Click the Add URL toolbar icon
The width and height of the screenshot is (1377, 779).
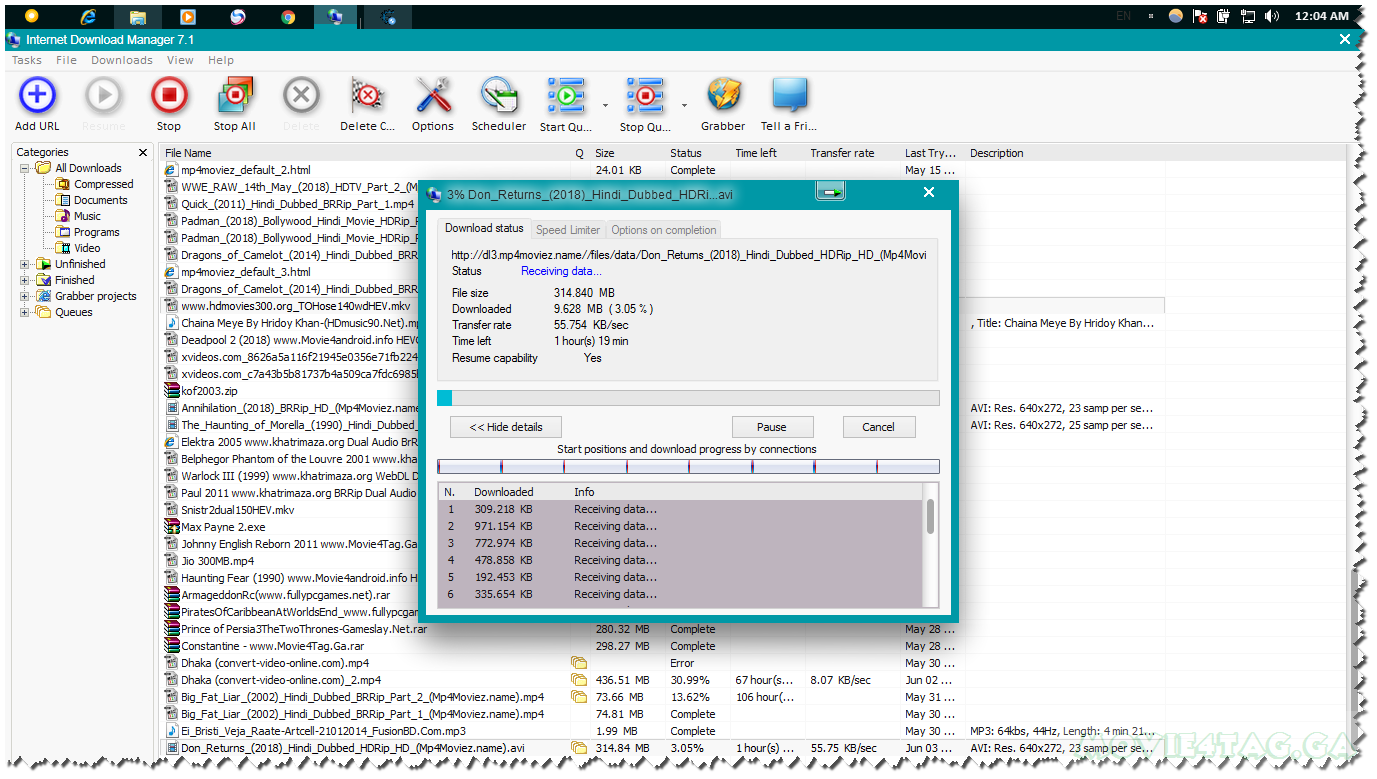pyautogui.click(x=37, y=97)
